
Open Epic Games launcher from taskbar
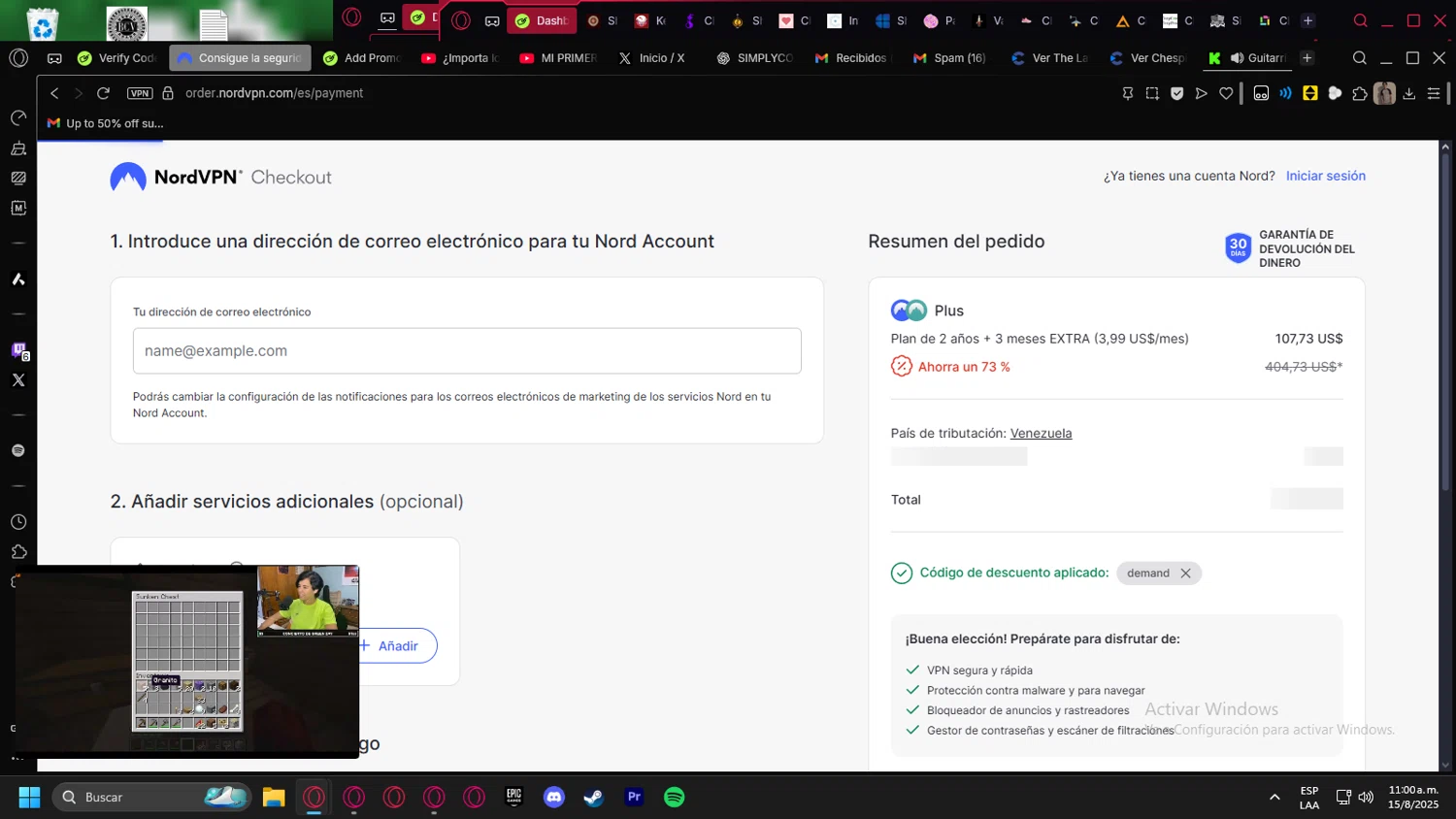point(514,798)
